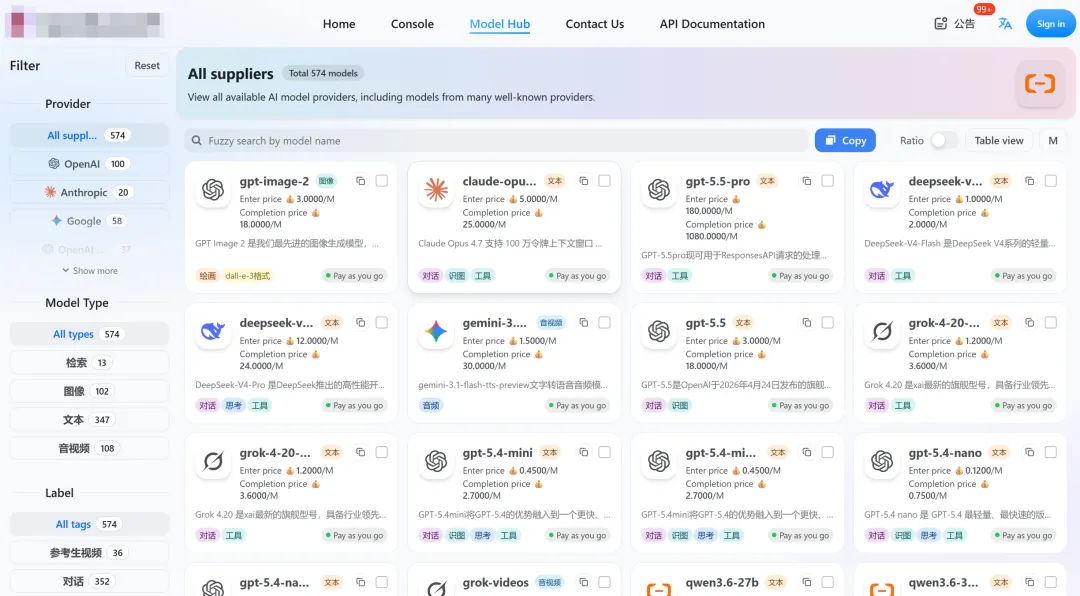Reset all filters
The width and height of the screenshot is (1080, 596).
147,65
